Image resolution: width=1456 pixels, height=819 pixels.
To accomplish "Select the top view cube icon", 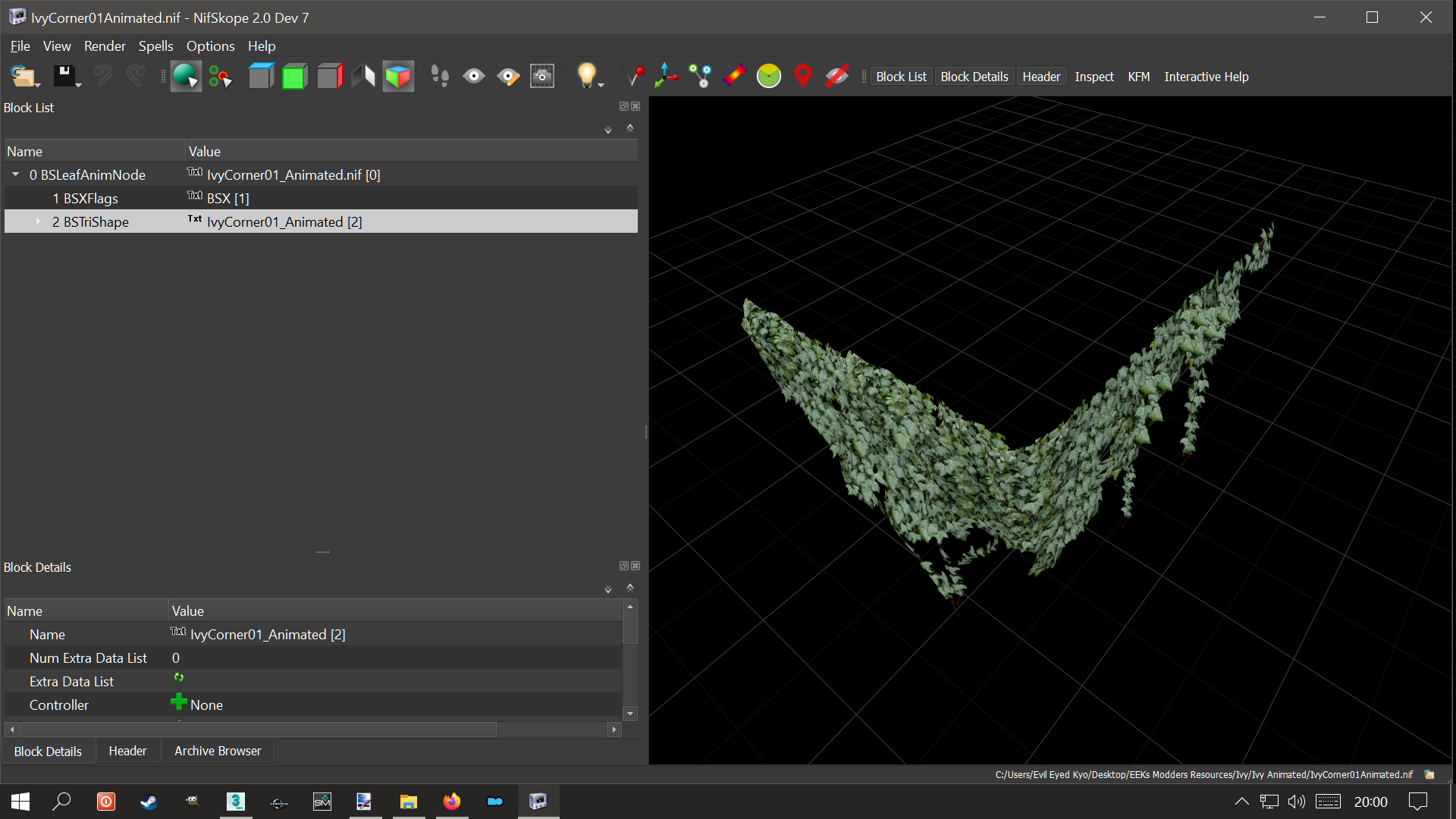I will 261,76.
